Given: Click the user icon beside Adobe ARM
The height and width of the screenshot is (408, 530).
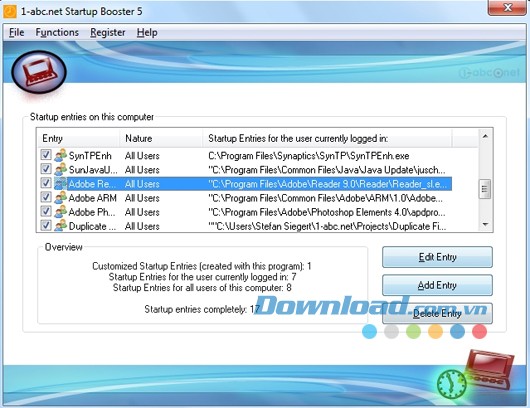Looking at the screenshot, I should 61,198.
